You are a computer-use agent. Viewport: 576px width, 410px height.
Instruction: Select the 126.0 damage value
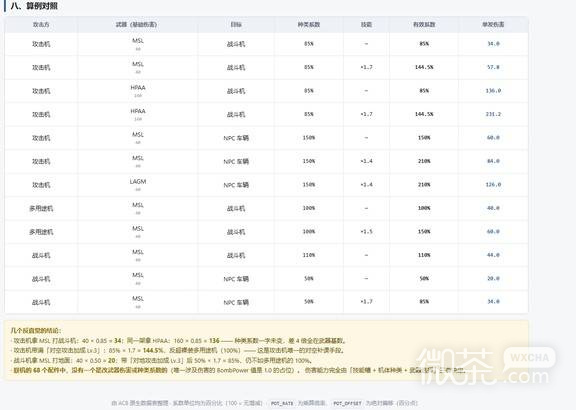click(x=493, y=185)
